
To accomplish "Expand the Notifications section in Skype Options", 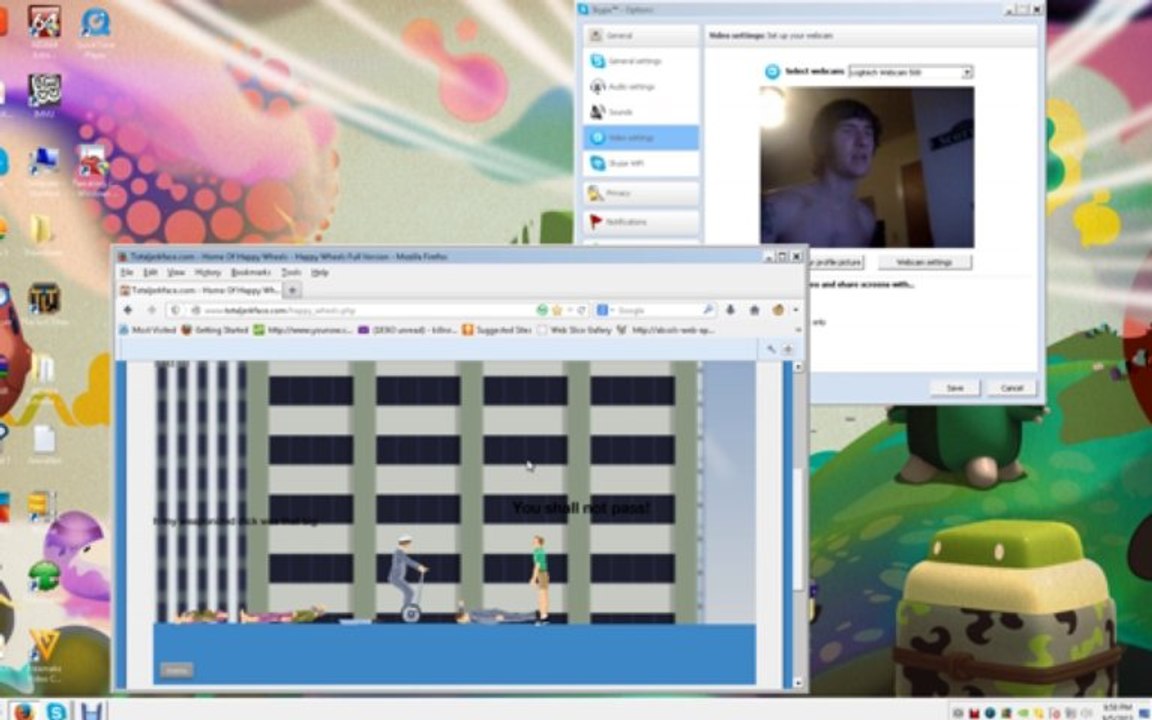I will pos(641,221).
